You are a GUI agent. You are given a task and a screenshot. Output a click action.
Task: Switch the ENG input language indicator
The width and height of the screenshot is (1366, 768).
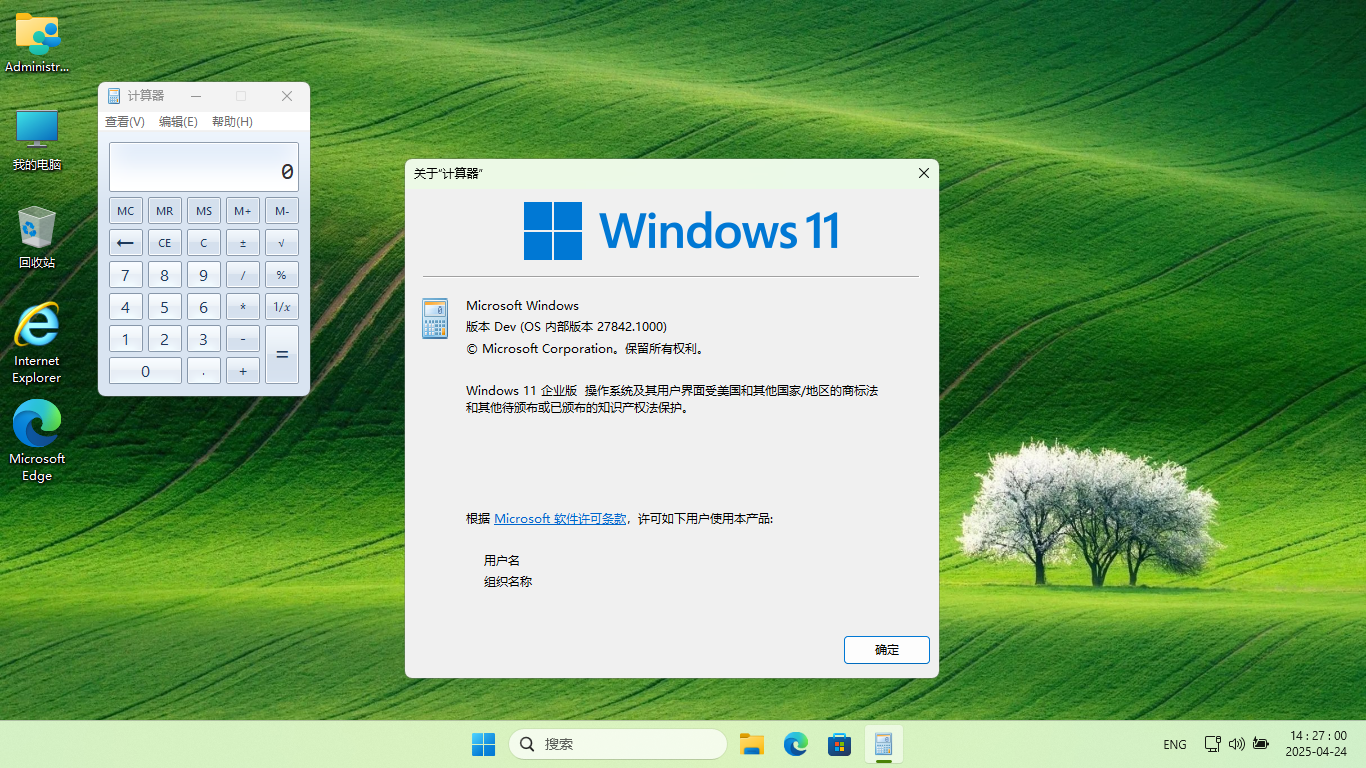[x=1175, y=744]
